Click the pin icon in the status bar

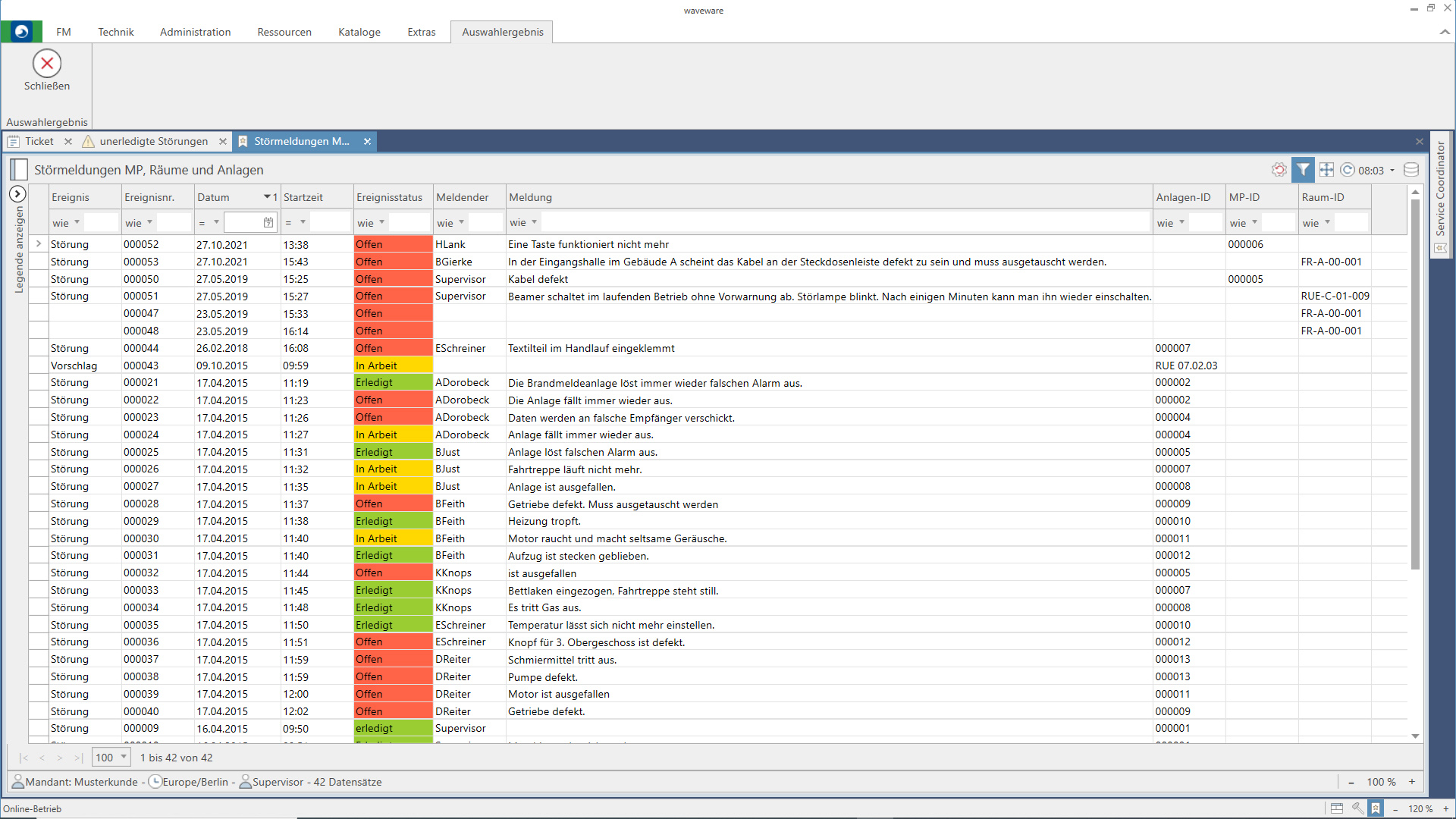(x=1357, y=808)
